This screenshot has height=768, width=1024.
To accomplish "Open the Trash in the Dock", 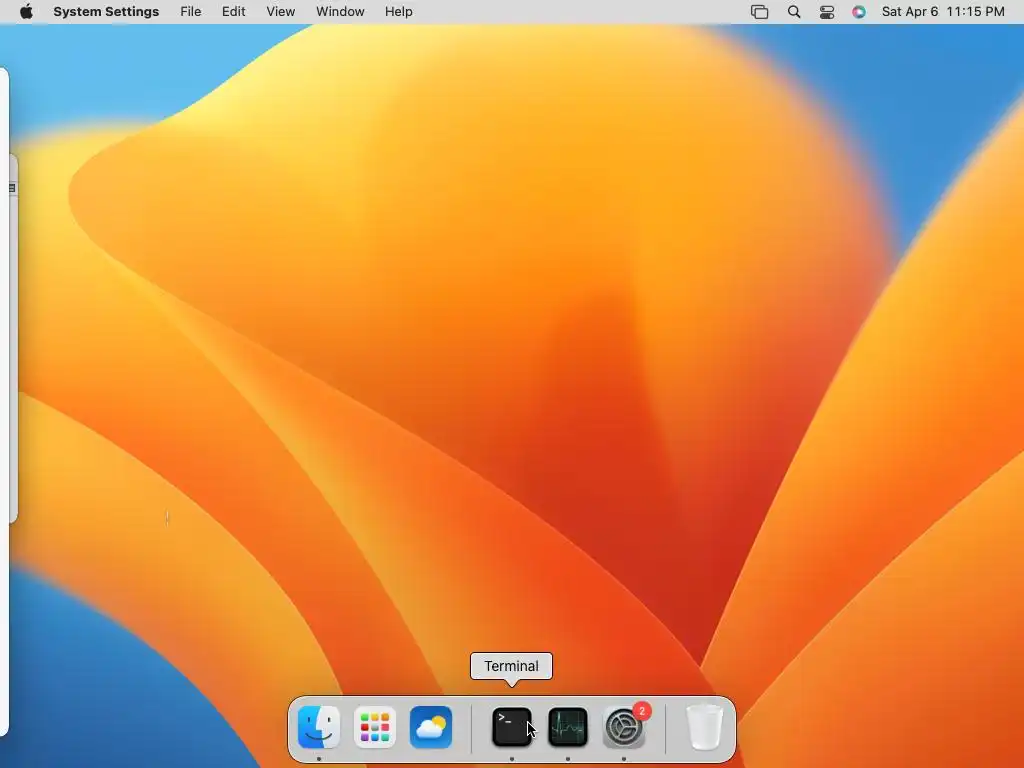I will click(x=705, y=727).
